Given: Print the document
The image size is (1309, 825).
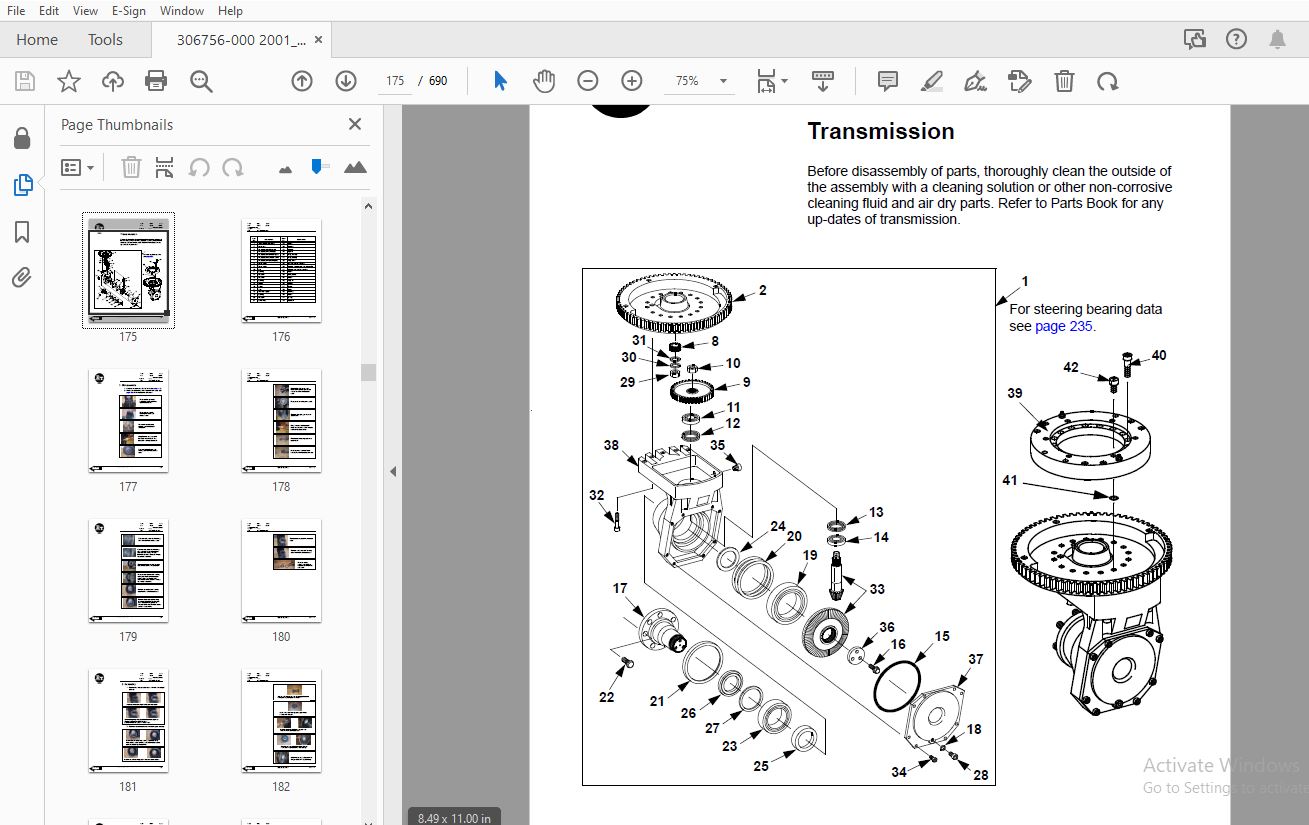Looking at the screenshot, I should (x=156, y=81).
